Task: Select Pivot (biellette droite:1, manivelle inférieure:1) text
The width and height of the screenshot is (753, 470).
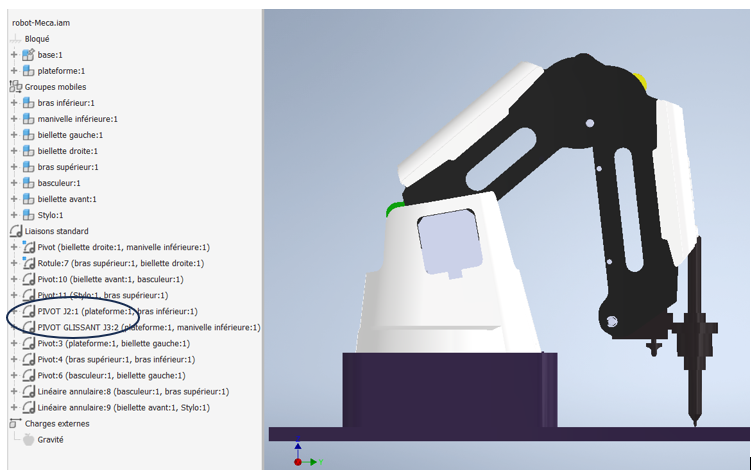Action: click(x=123, y=247)
